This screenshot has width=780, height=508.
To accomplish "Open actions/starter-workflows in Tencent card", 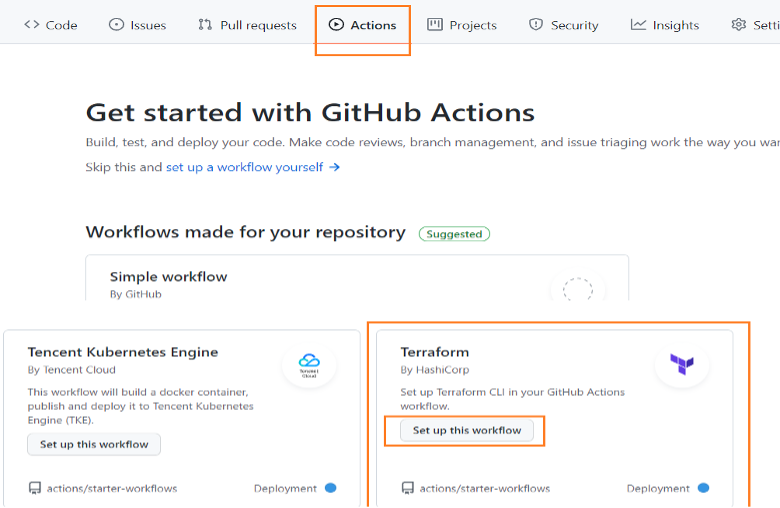I will [x=112, y=489].
